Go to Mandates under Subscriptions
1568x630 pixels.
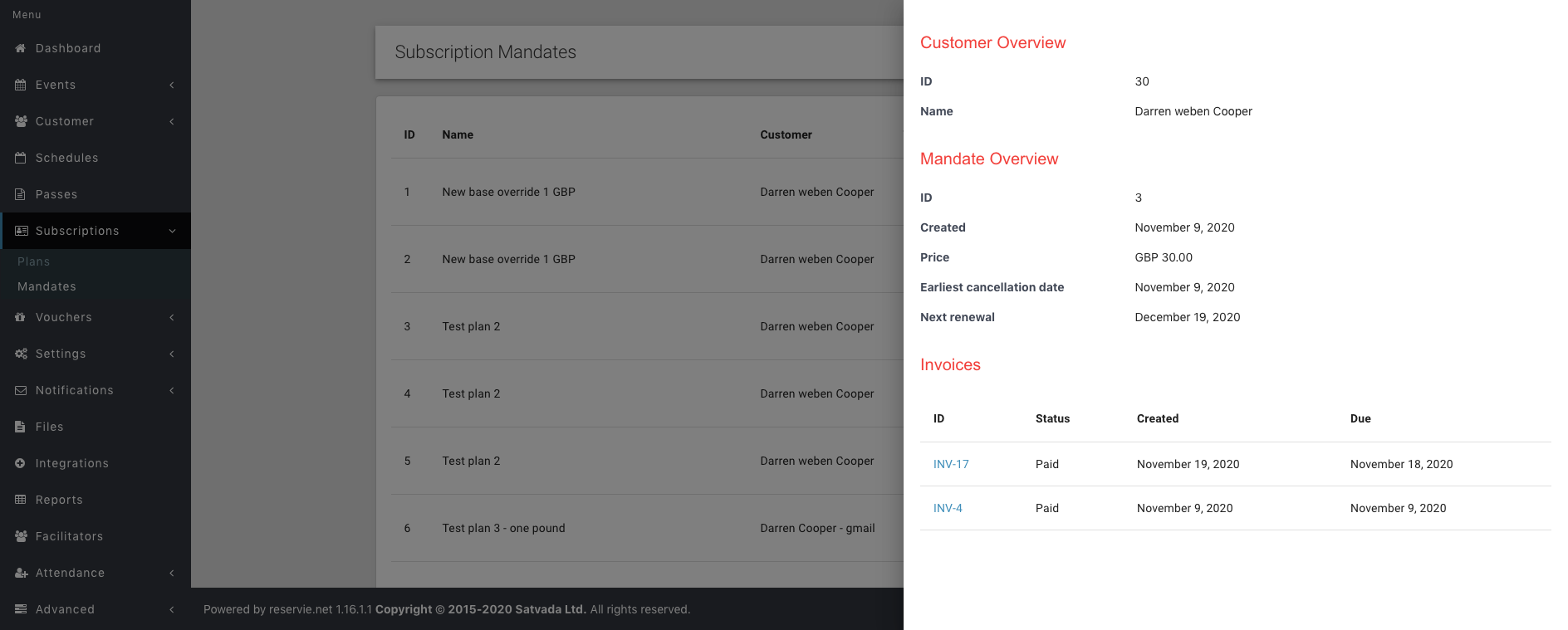pos(47,286)
